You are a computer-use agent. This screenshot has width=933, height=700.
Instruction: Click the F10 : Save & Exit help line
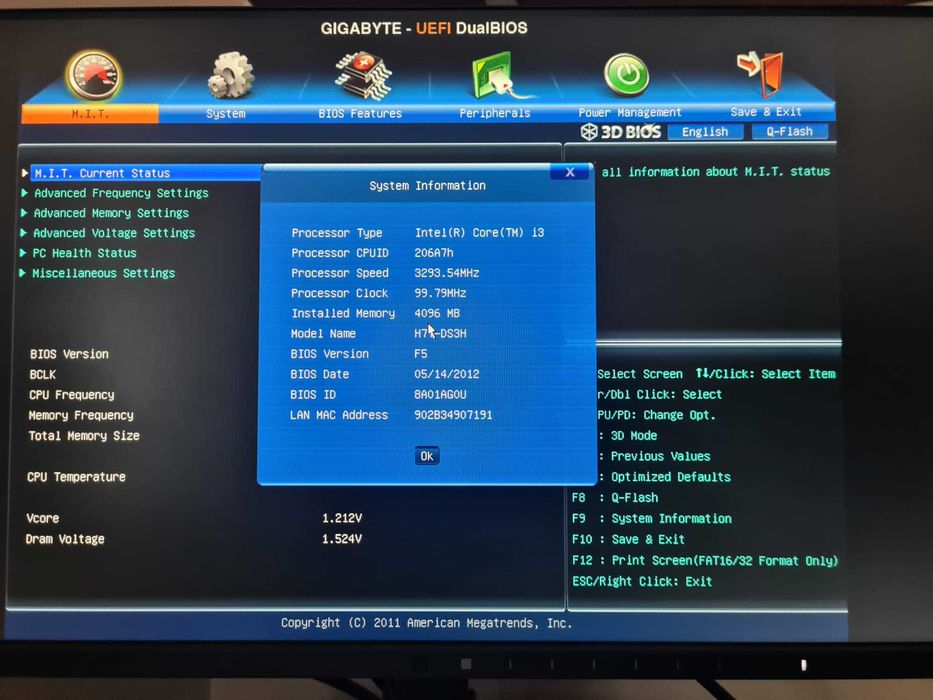click(628, 539)
